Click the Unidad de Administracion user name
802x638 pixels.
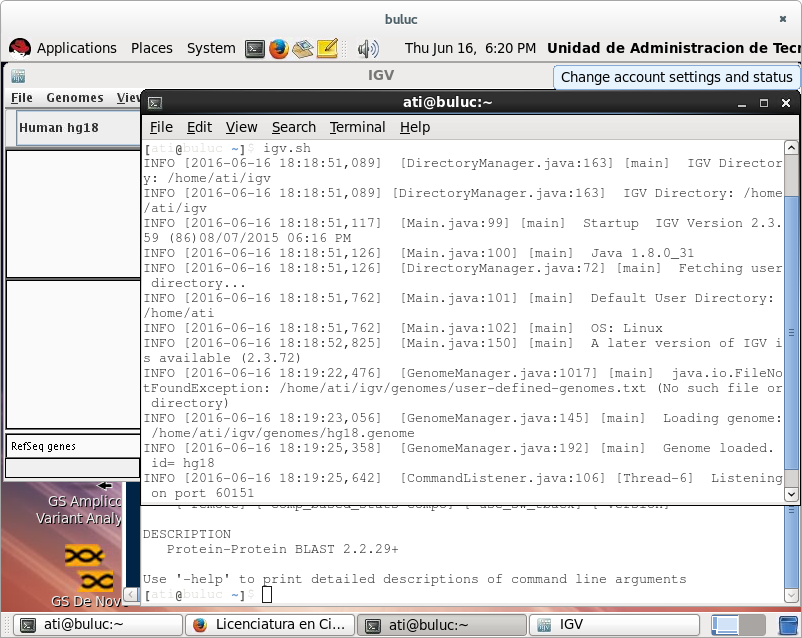(x=674, y=48)
